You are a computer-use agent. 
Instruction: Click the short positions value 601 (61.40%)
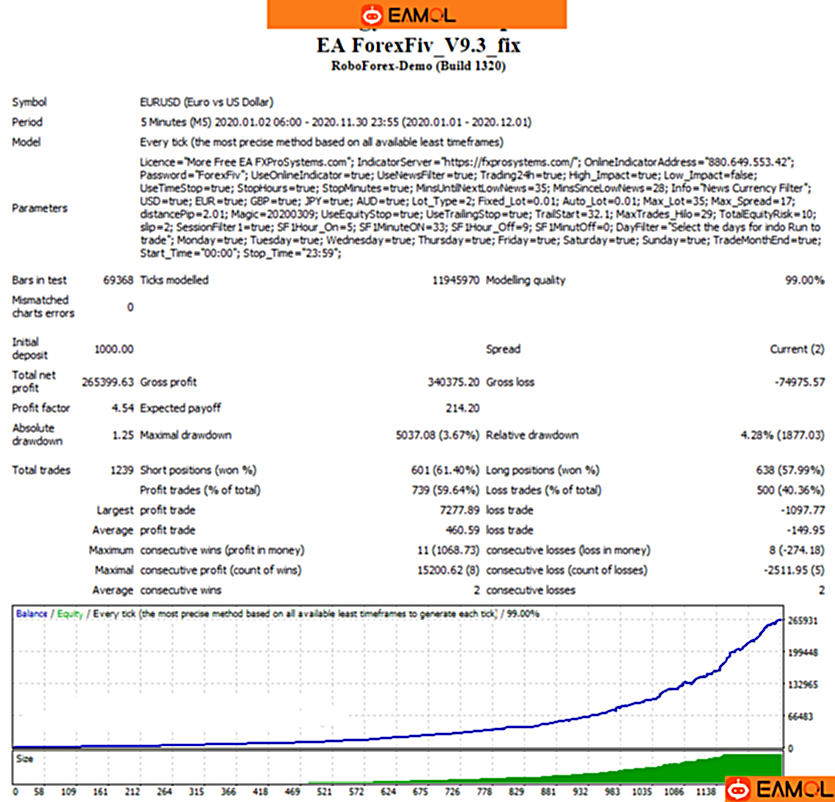point(445,470)
